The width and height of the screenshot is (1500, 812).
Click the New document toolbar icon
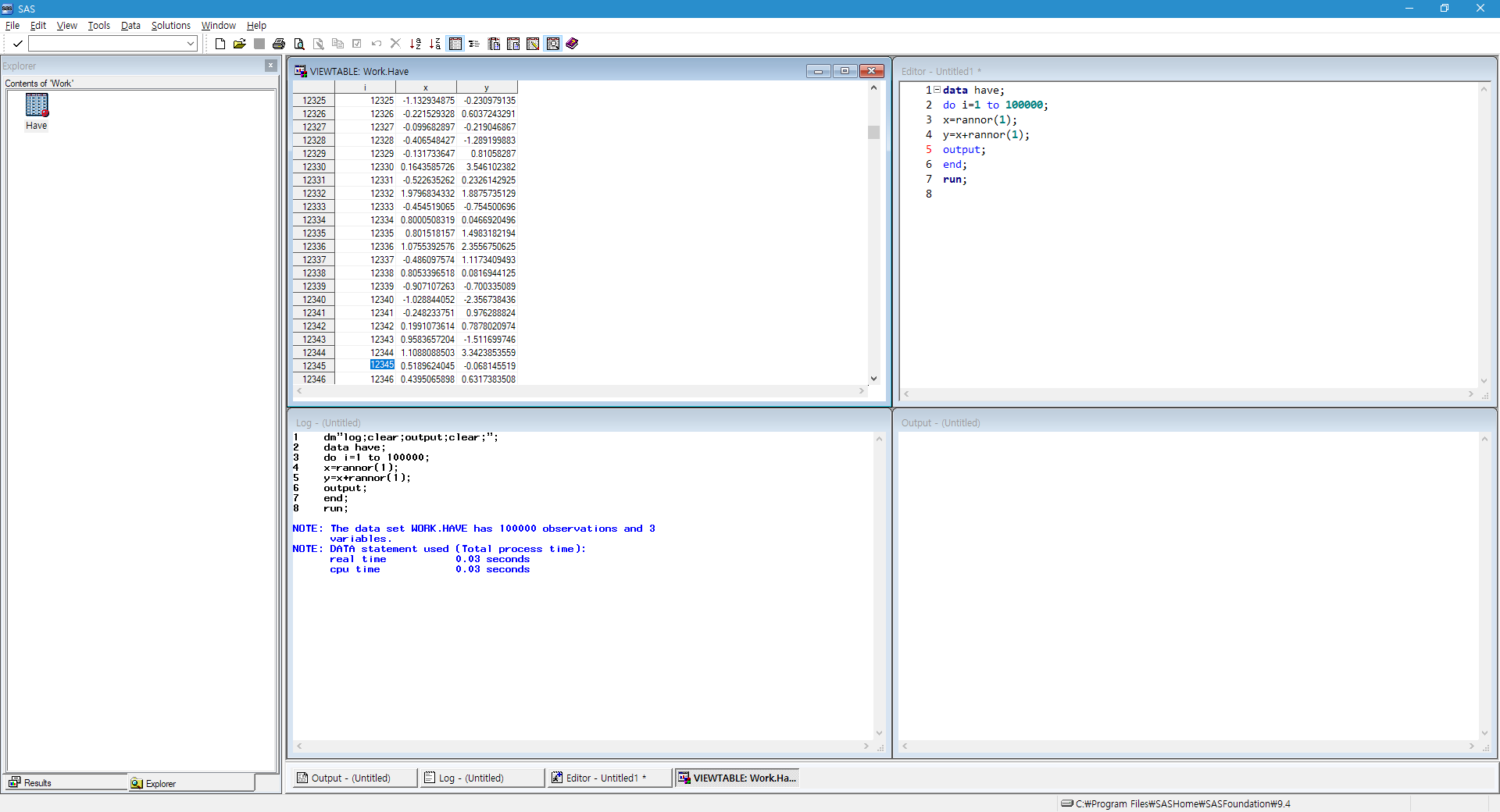220,44
